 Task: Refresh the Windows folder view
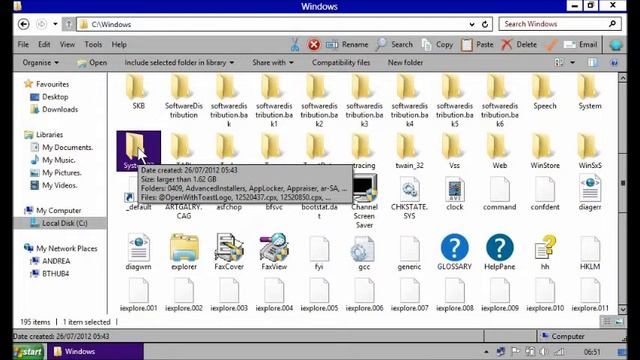pos(485,24)
